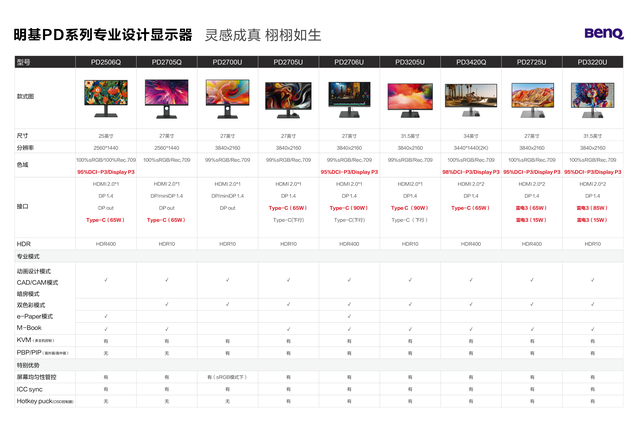Open the PD2705Q monitor thumbnail
The height and width of the screenshot is (424, 640).
click(x=167, y=99)
